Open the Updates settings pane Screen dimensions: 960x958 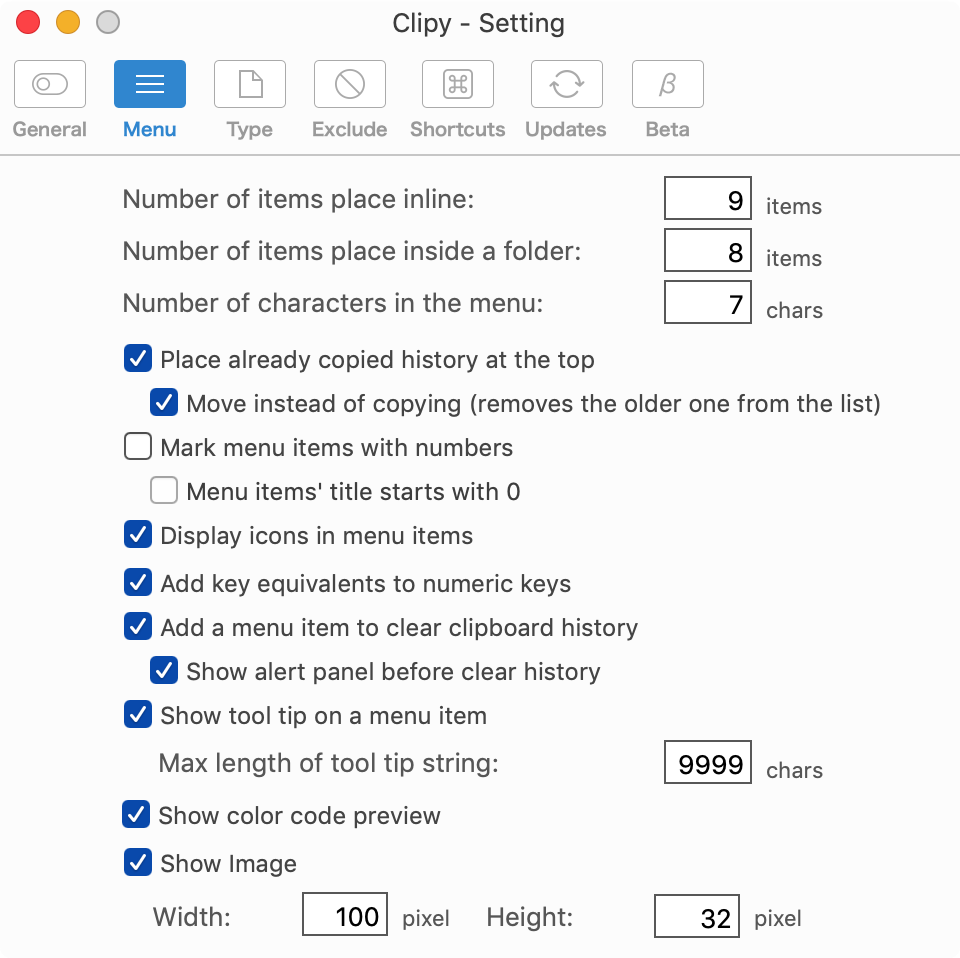pyautogui.click(x=566, y=84)
